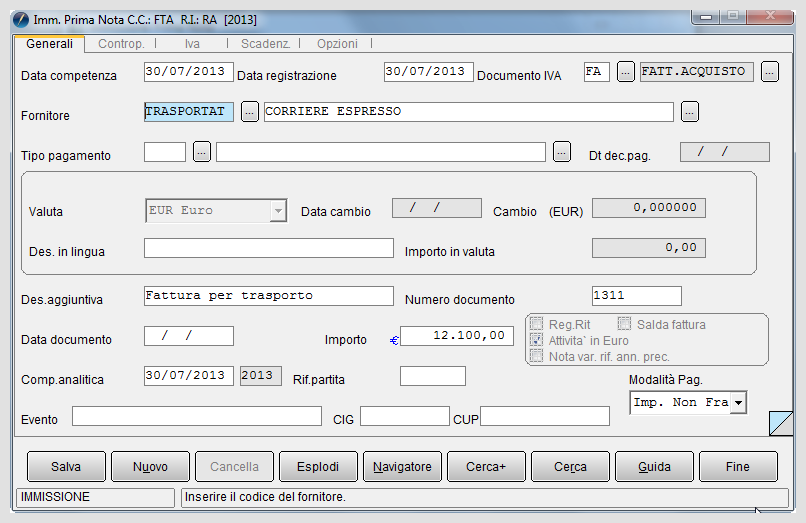Expand the Modalità Pag. dropdown
806x523 pixels.
click(739, 403)
